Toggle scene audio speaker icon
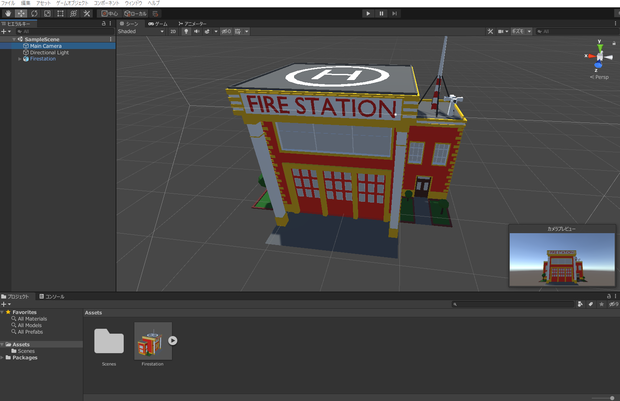 coord(197,31)
